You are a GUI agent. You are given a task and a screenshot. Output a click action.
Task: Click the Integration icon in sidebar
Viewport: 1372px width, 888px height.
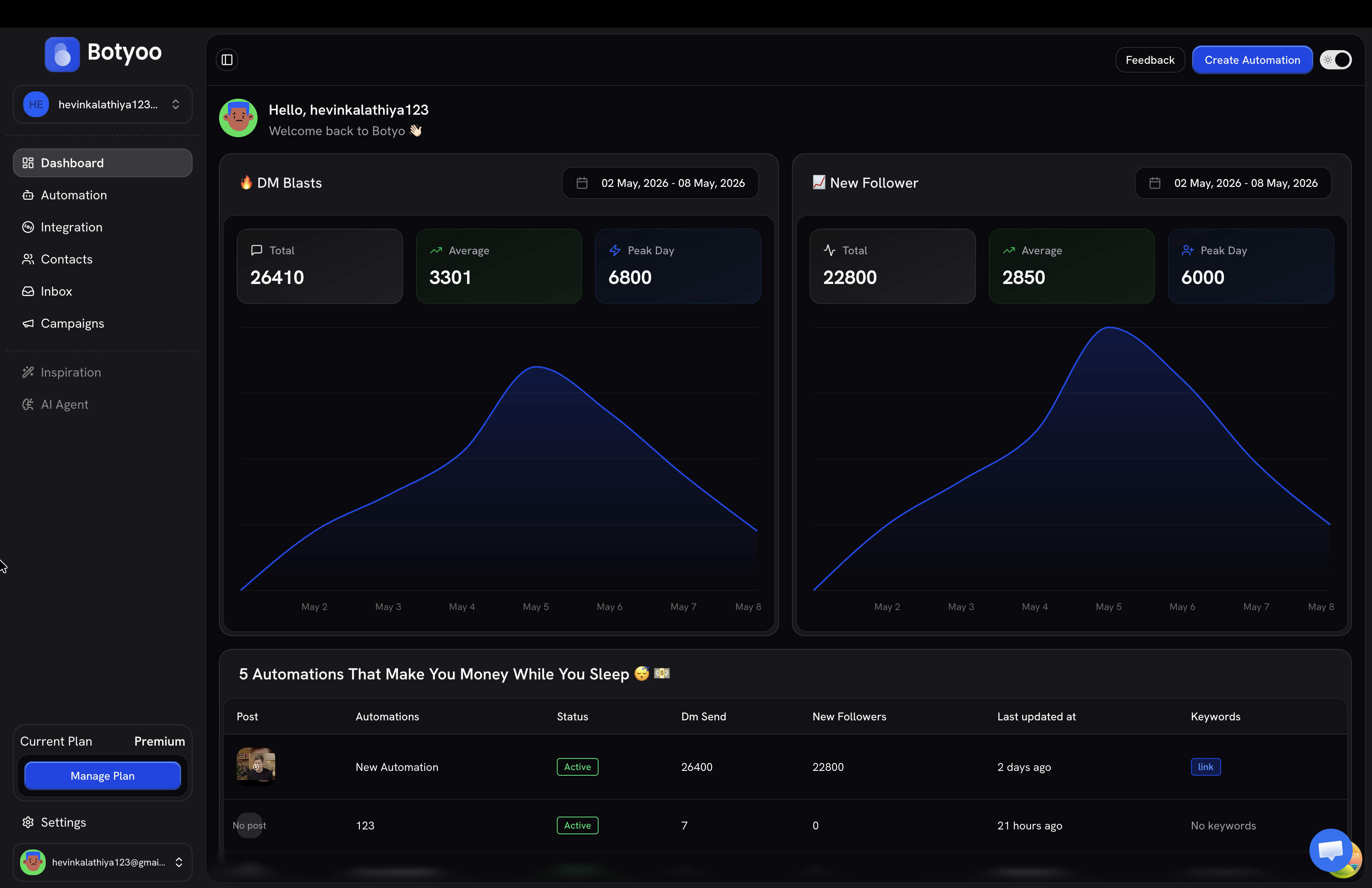click(28, 227)
